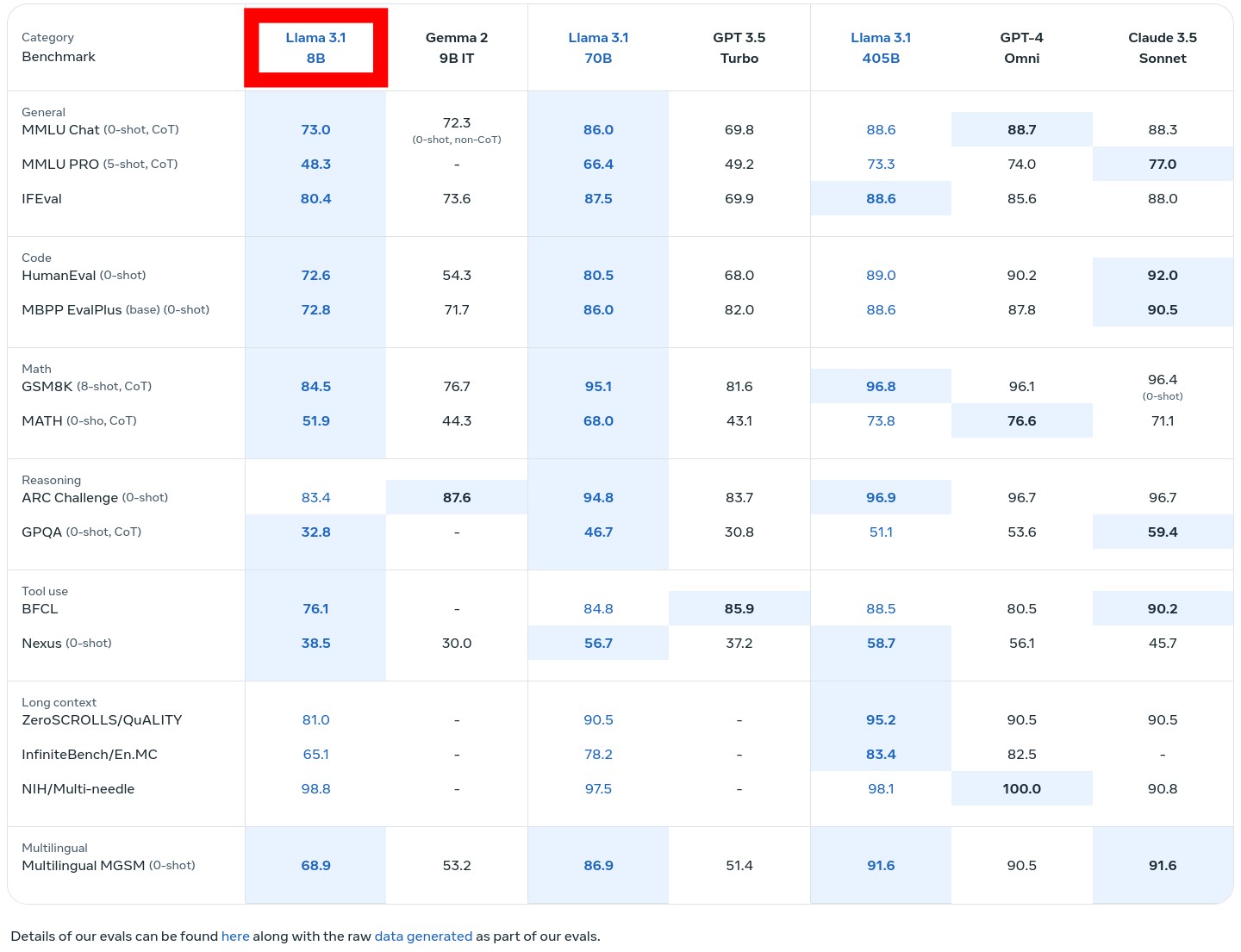Select the HumanEval benchmark label
1241x952 pixels.
84,275
